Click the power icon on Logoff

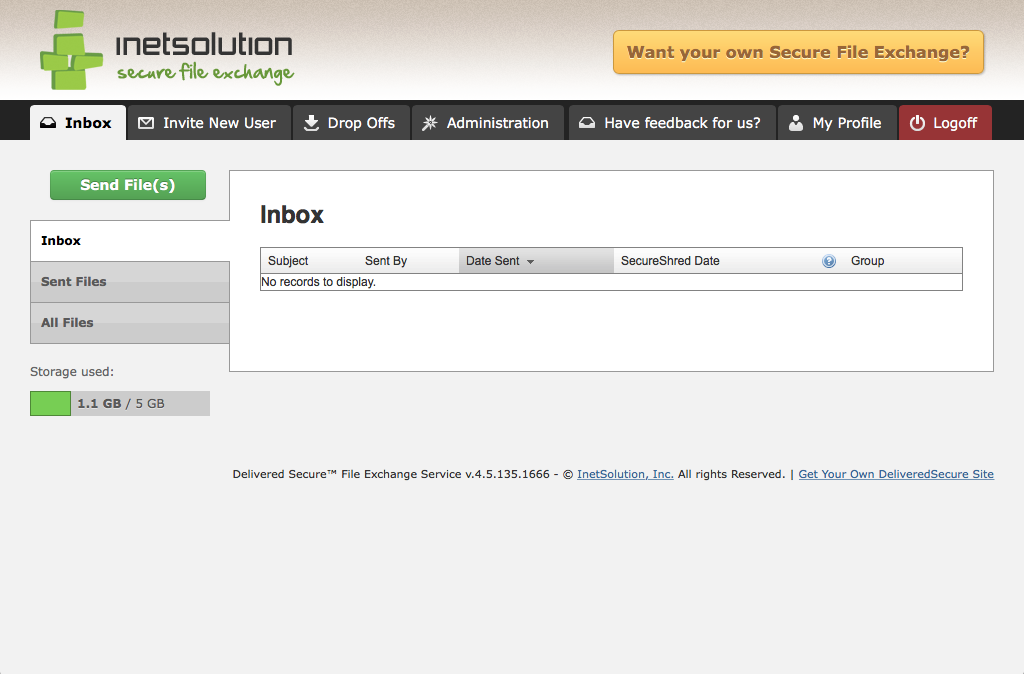919,122
